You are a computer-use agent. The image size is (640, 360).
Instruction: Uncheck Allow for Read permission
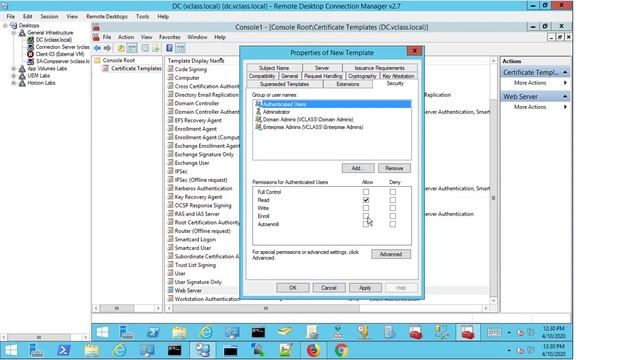coord(366,200)
